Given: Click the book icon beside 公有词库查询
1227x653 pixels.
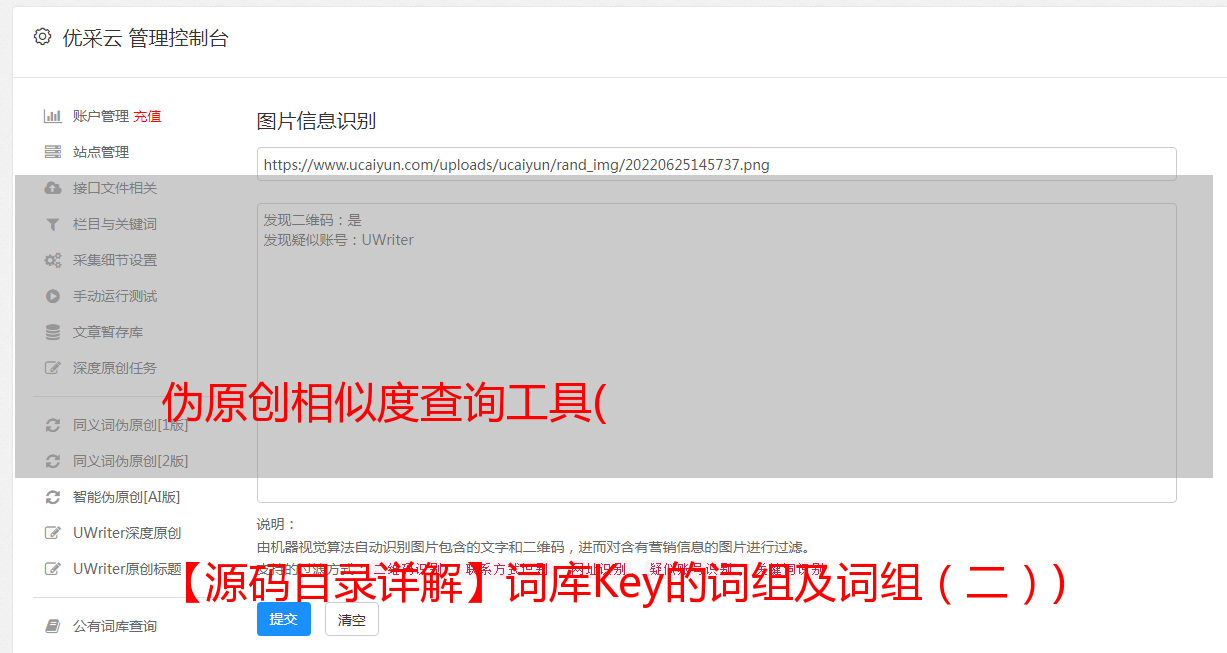Looking at the screenshot, I should coord(53,626).
